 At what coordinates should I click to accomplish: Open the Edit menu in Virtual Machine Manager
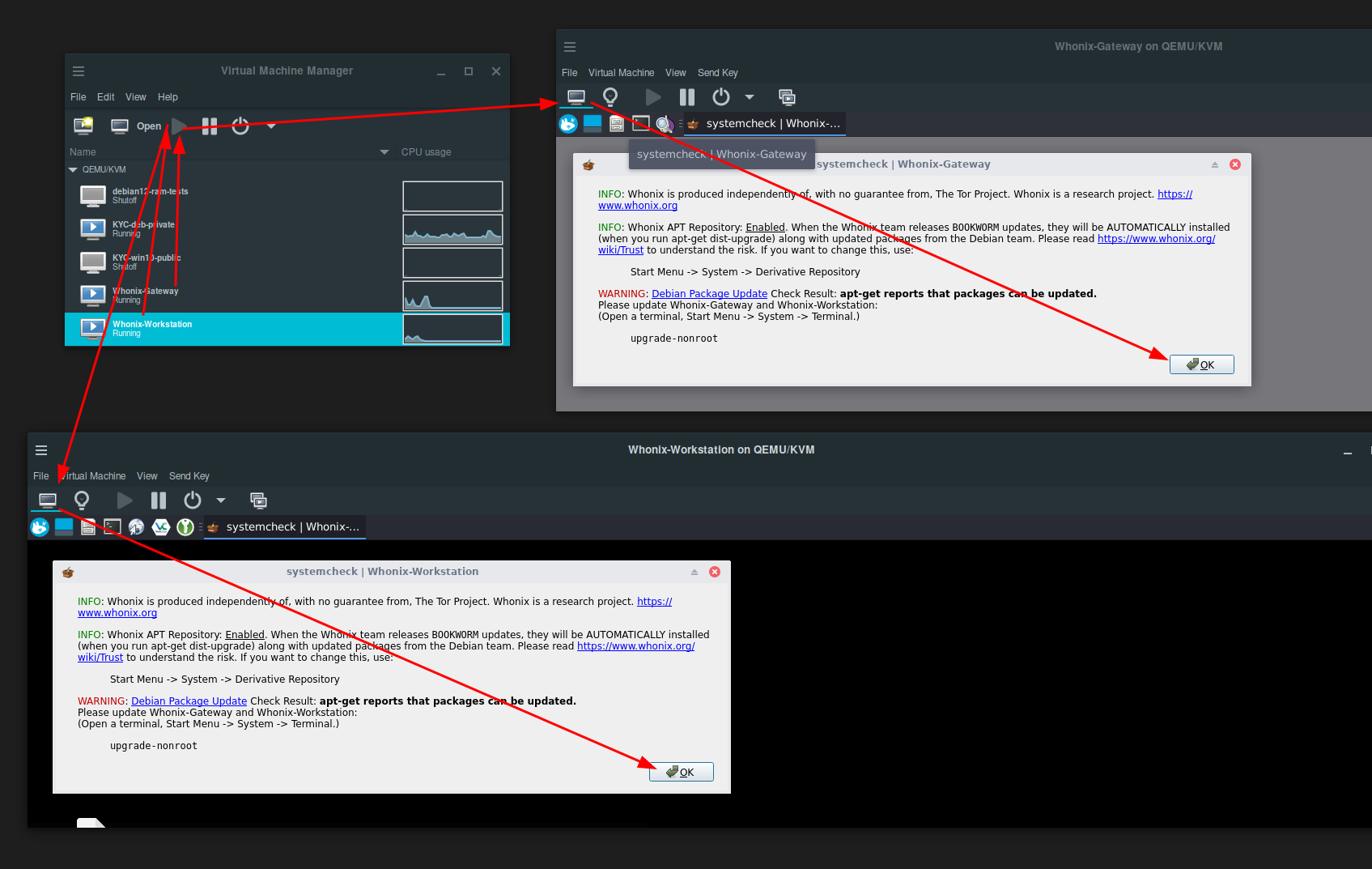point(105,97)
